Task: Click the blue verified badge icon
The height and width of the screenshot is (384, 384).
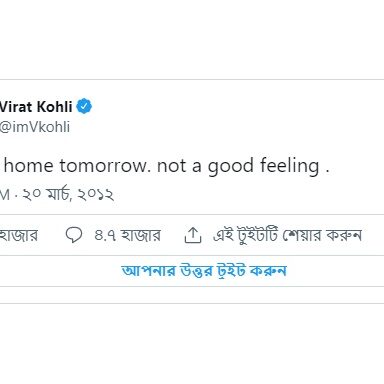Action: (84, 106)
